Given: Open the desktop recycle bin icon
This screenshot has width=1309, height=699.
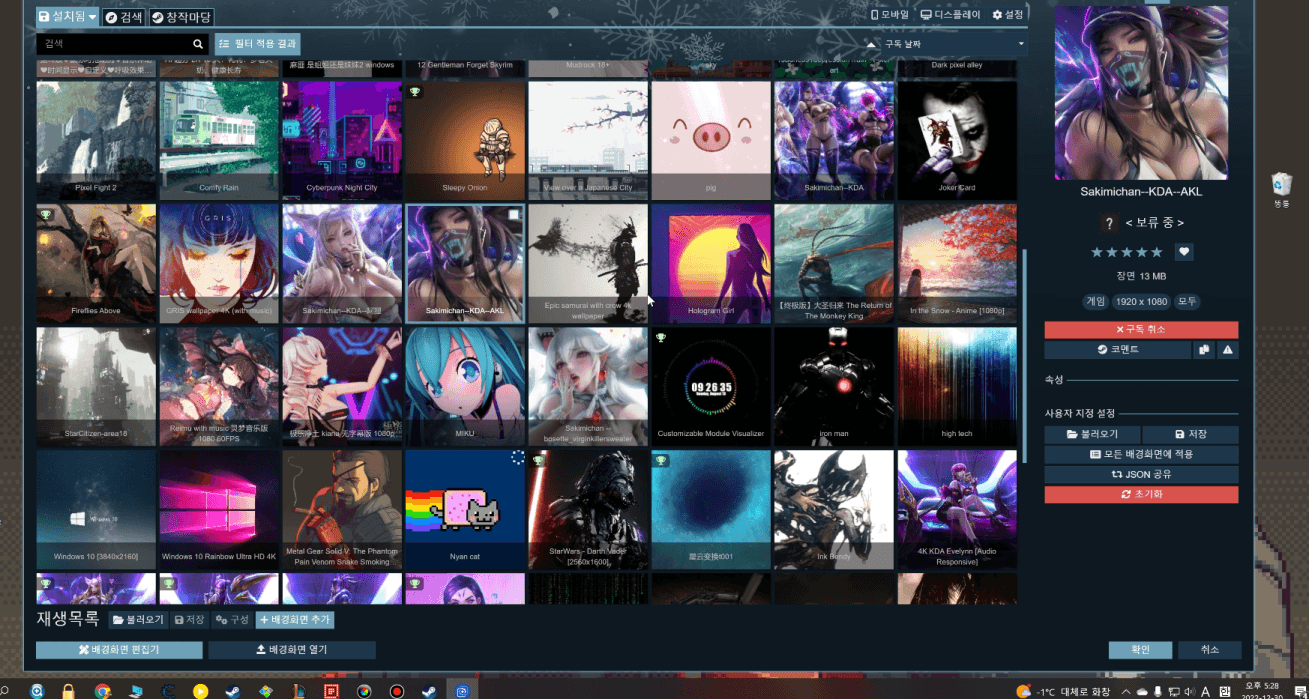Looking at the screenshot, I should (x=1282, y=189).
